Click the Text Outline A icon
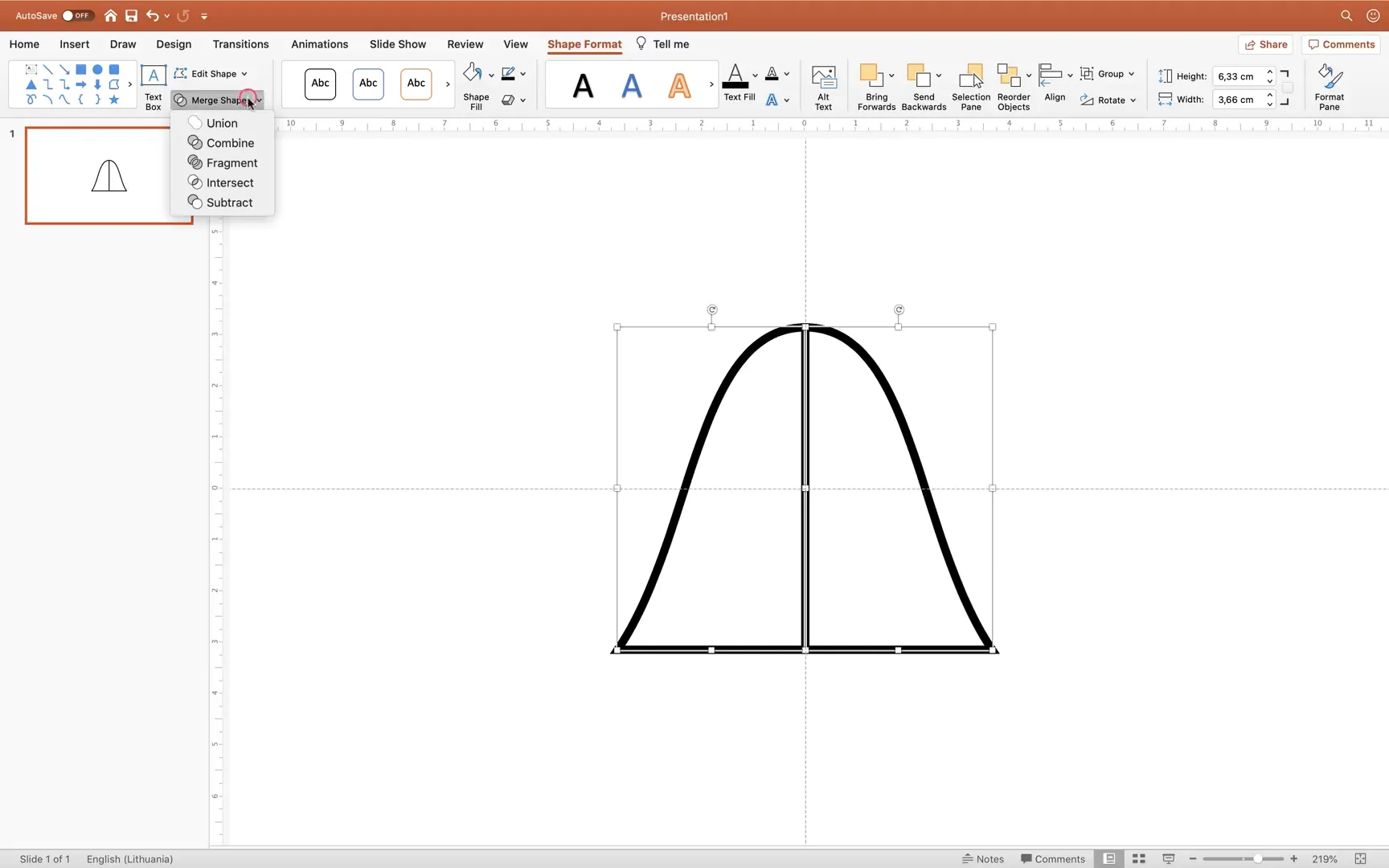Viewport: 1389px width, 868px height. tap(772, 74)
